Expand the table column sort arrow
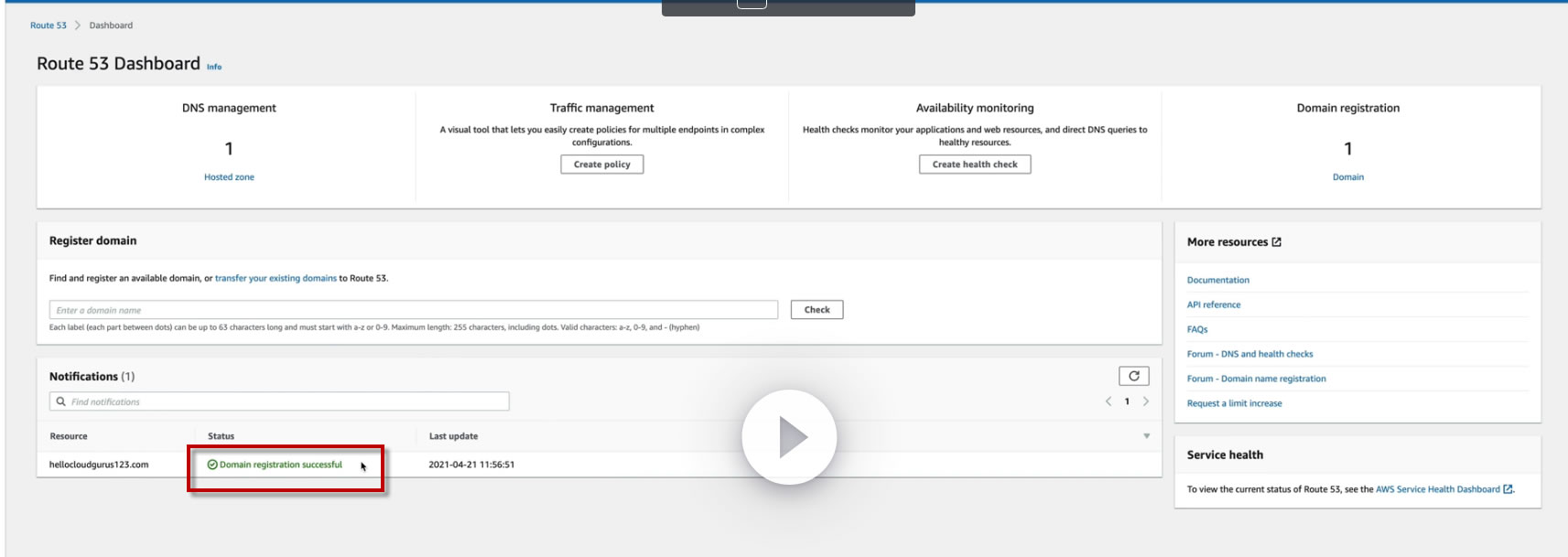 1146,436
